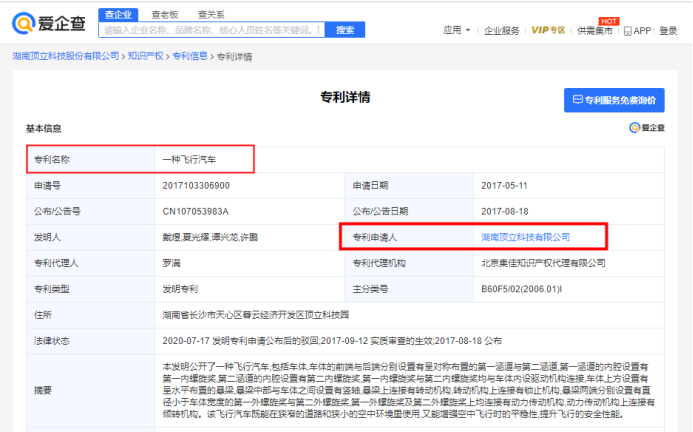
Task: Go to 知识产权 breadcrumb
Action: (145, 56)
